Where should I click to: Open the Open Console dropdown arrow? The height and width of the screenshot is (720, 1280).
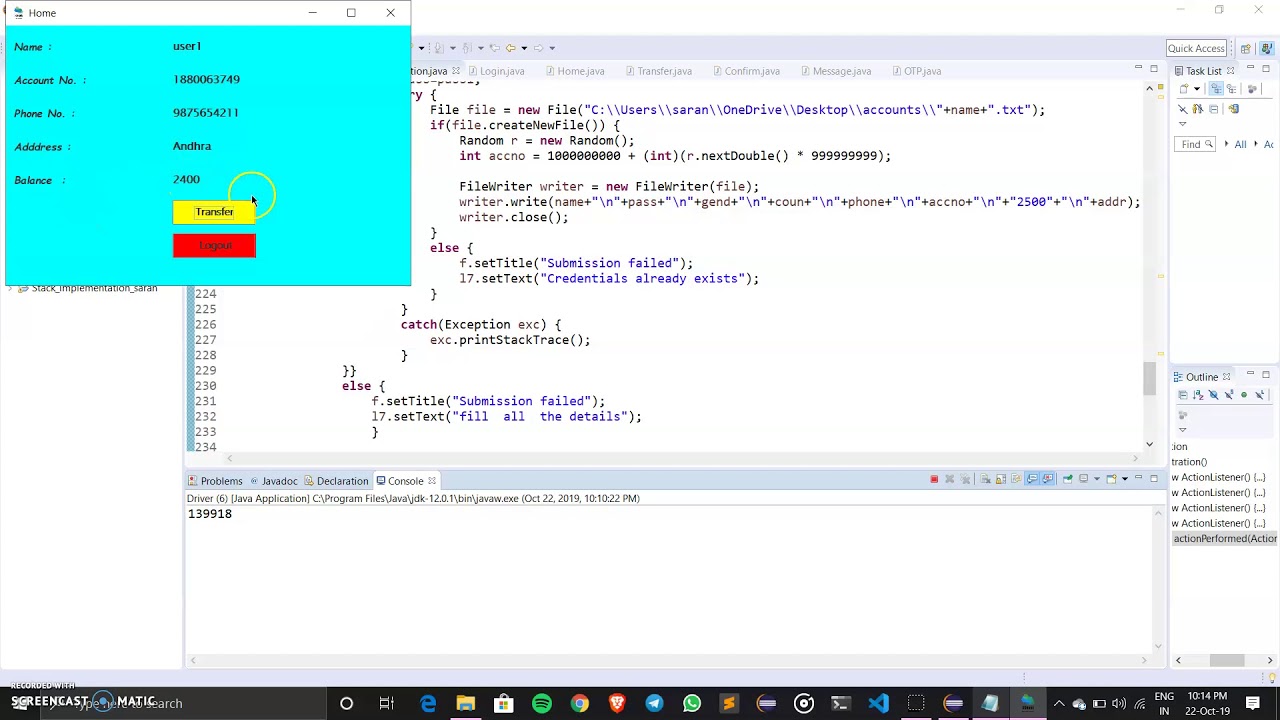click(1125, 479)
